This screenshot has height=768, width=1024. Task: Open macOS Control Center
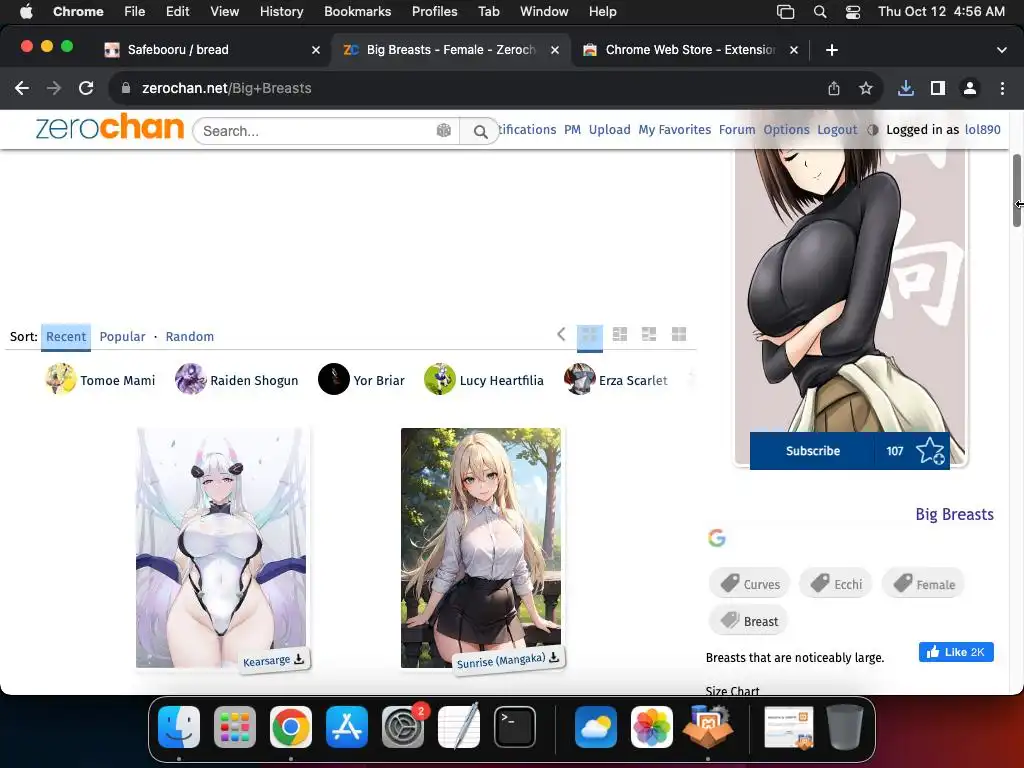pos(852,11)
